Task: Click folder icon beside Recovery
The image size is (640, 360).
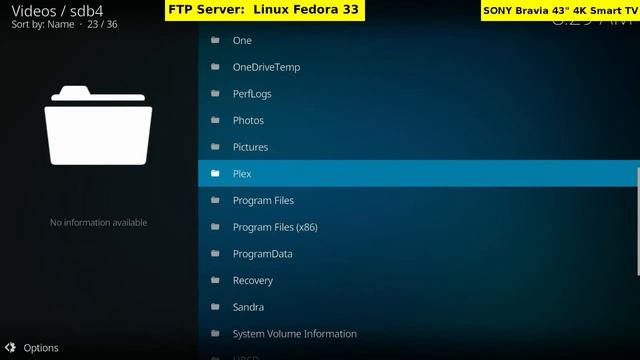Action: tap(215, 280)
